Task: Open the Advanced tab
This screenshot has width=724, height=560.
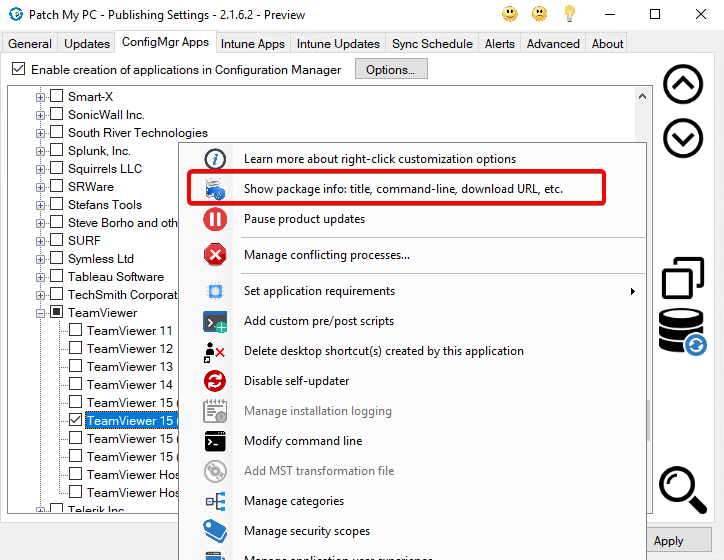Action: coord(553,44)
